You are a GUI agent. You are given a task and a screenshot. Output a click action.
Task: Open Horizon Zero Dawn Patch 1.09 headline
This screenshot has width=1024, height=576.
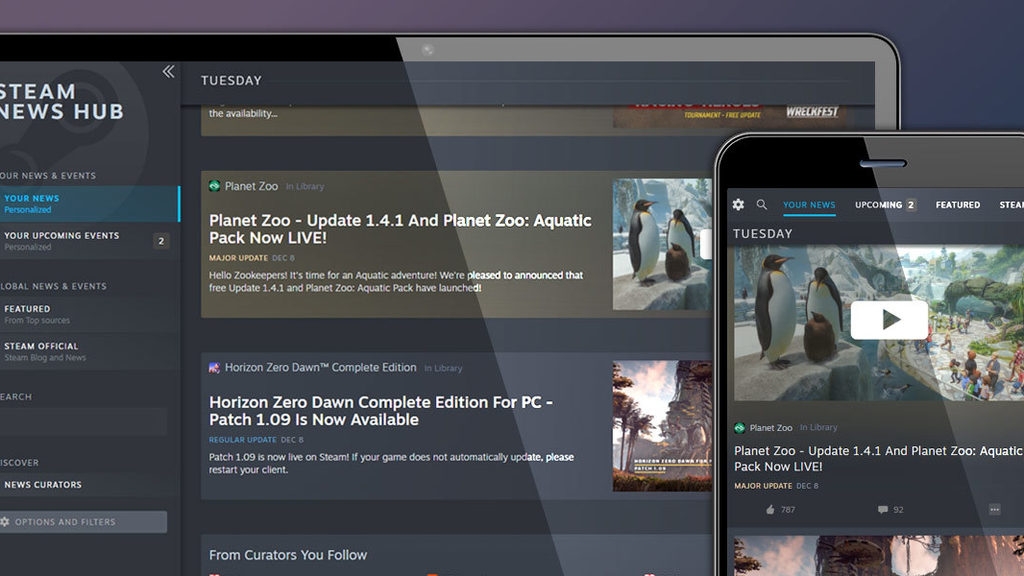tap(380, 411)
